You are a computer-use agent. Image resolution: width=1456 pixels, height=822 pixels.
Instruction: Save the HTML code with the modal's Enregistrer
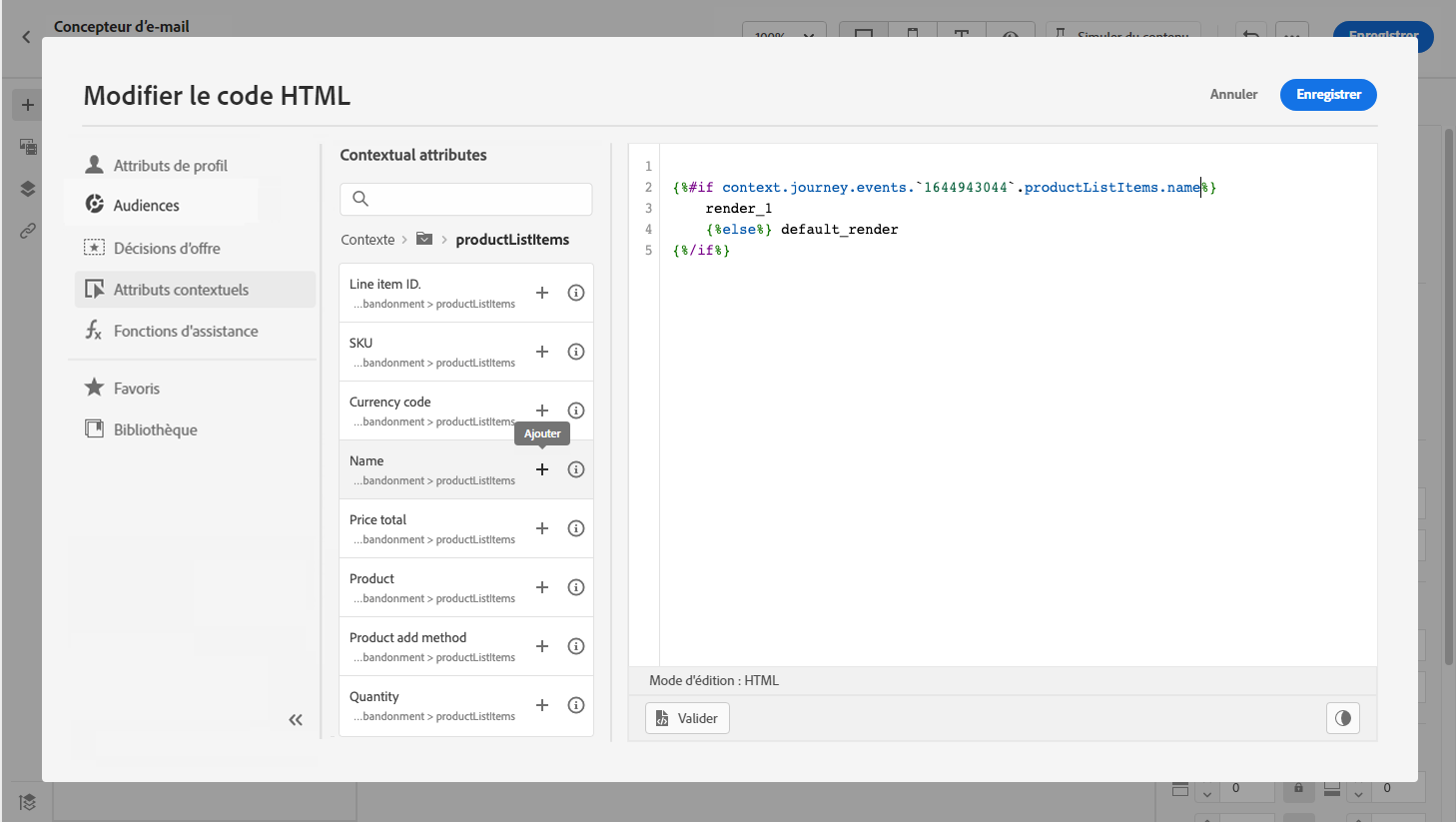1328,95
